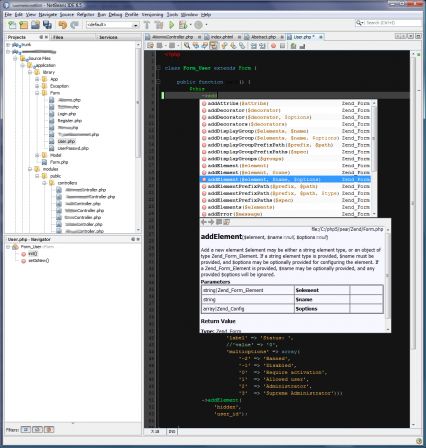Expand the Model folder node
This screenshot has width=426, height=448.
pyautogui.click(x=37, y=155)
